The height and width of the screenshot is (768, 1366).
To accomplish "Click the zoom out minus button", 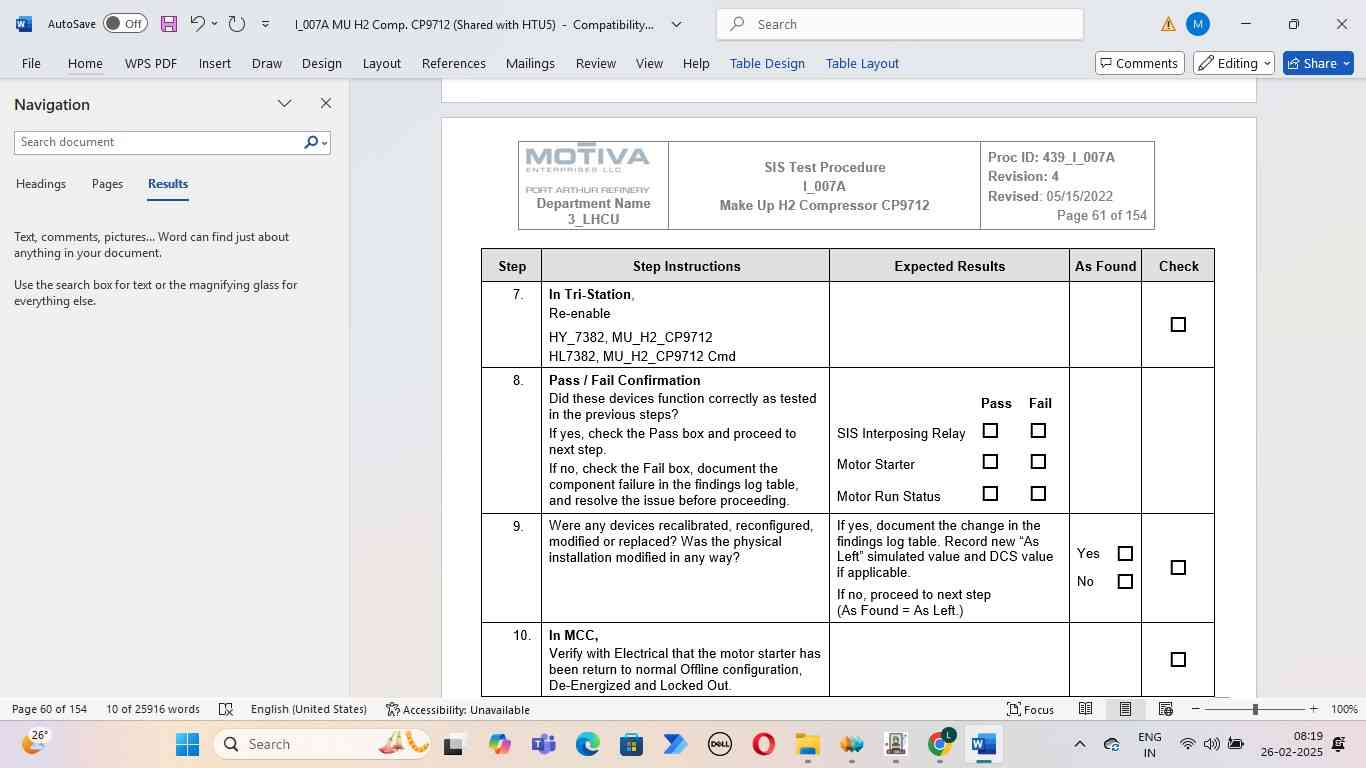I will 1195,709.
